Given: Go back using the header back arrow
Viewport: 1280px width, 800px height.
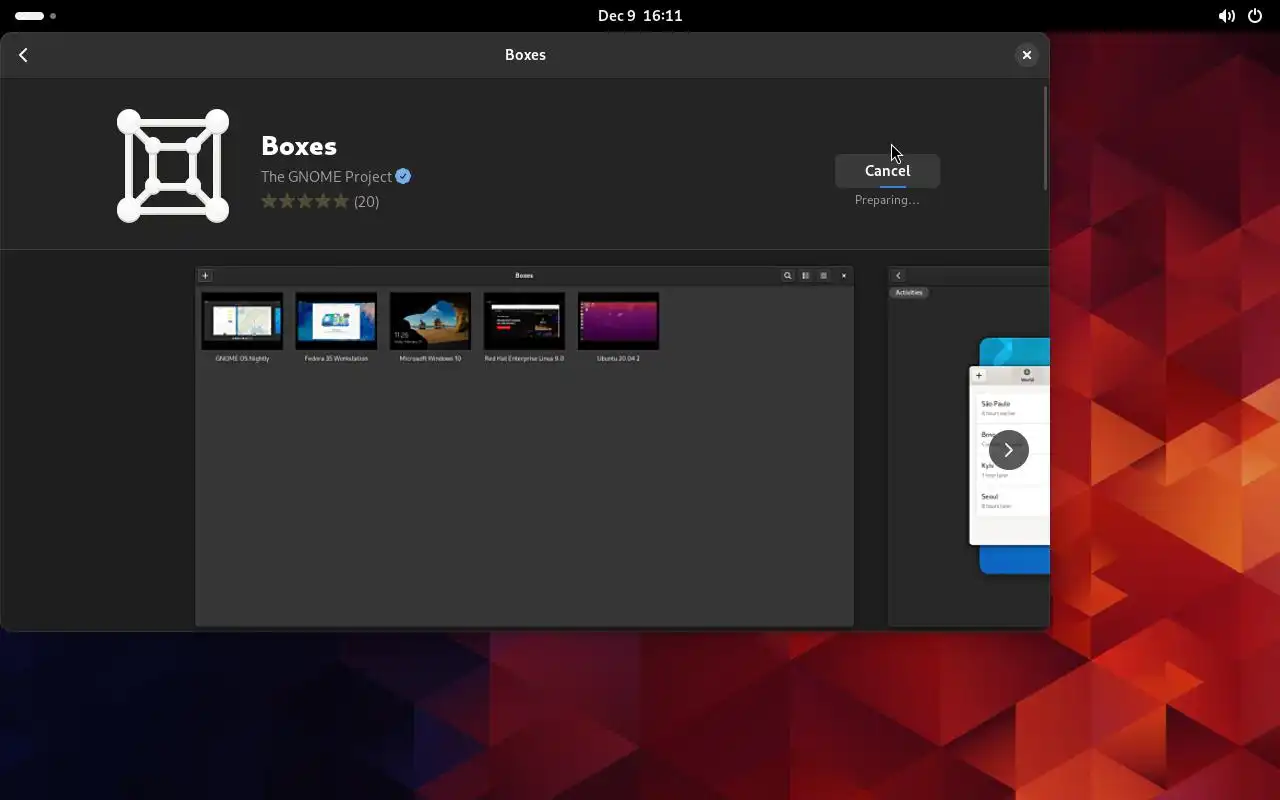Looking at the screenshot, I should click(23, 55).
